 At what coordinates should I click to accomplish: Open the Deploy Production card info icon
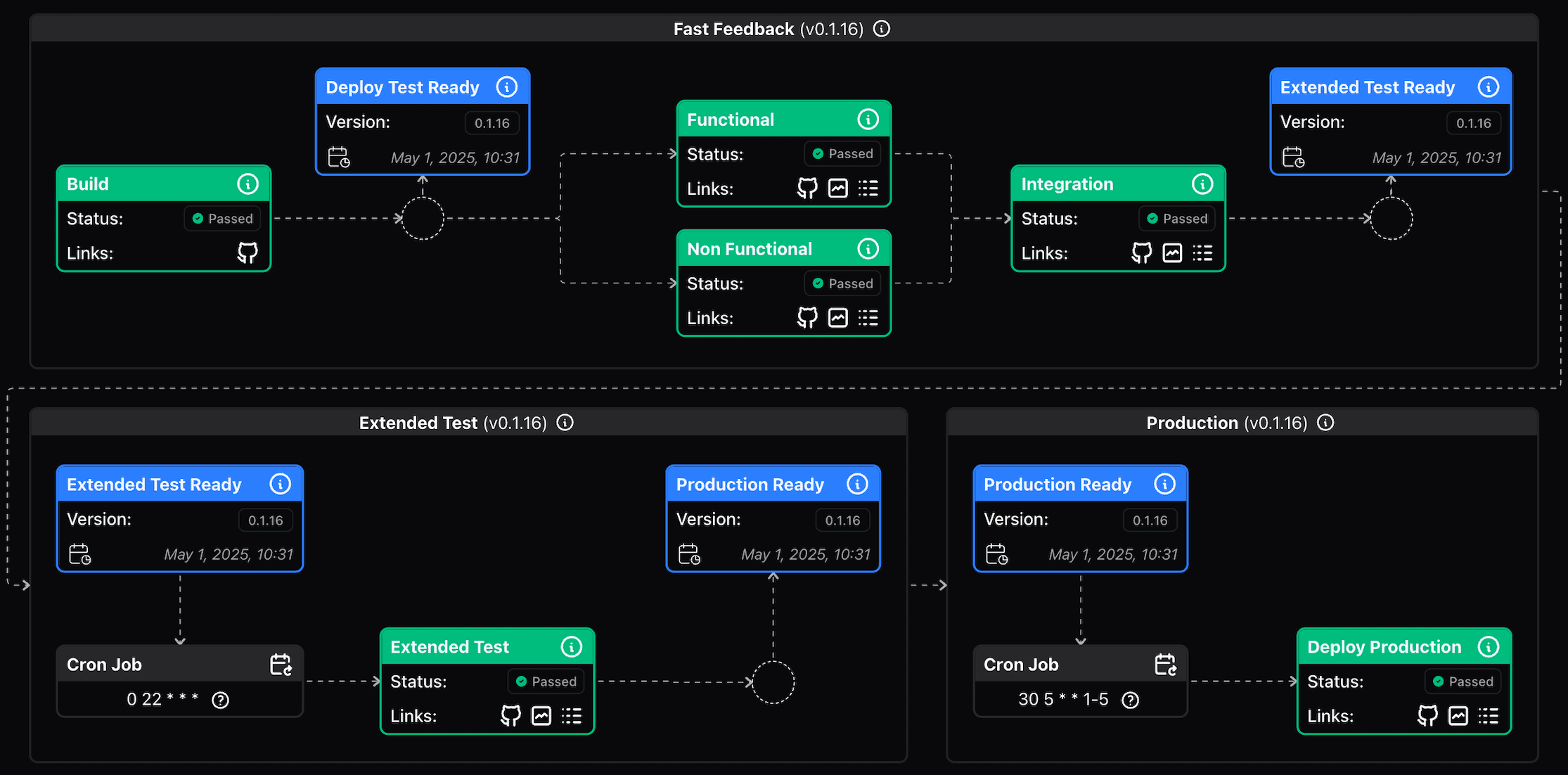pos(1488,647)
